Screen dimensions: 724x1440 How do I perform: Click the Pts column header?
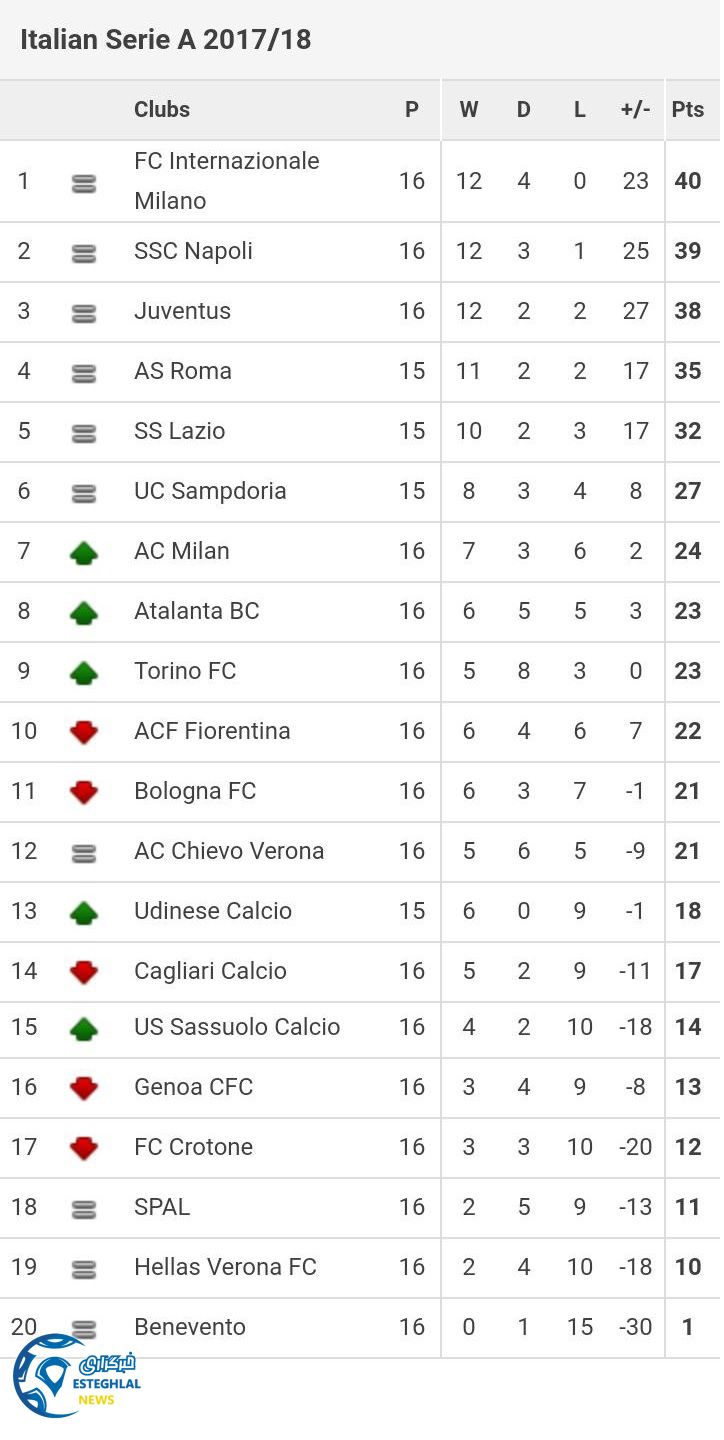tap(688, 110)
